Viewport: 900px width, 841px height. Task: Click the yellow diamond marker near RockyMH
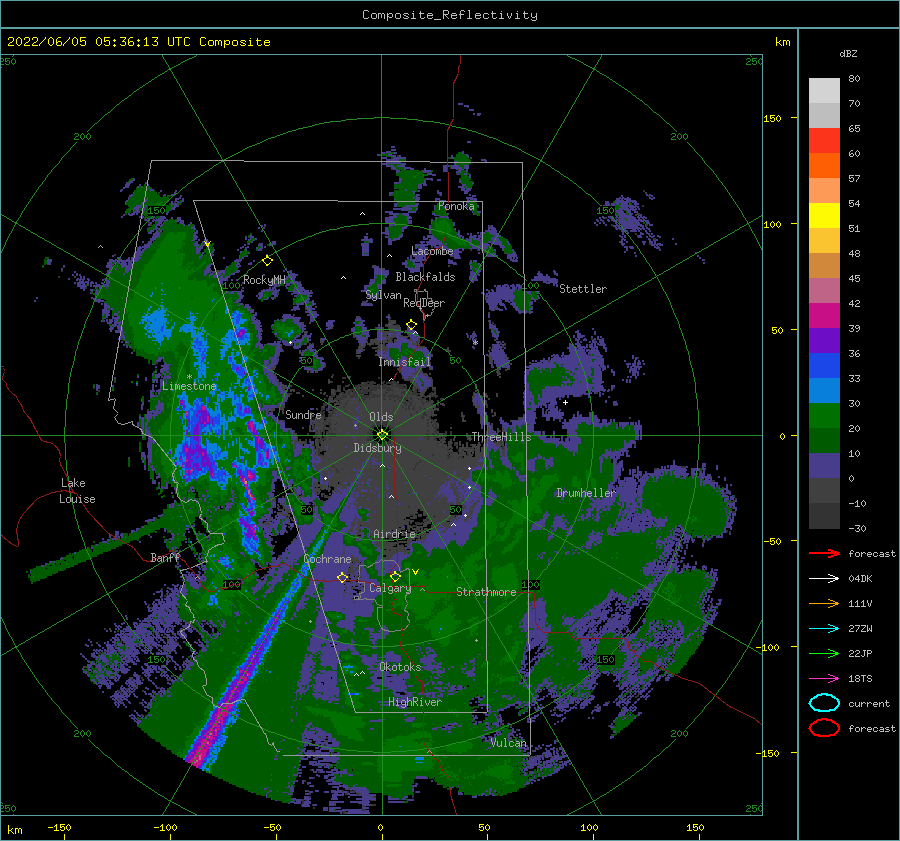[x=267, y=261]
